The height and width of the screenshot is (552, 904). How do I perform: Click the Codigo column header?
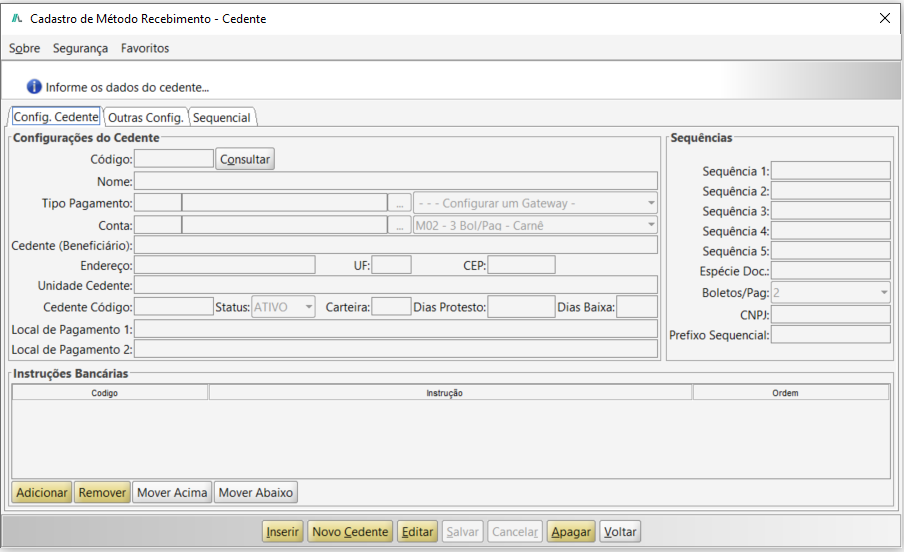coord(110,393)
